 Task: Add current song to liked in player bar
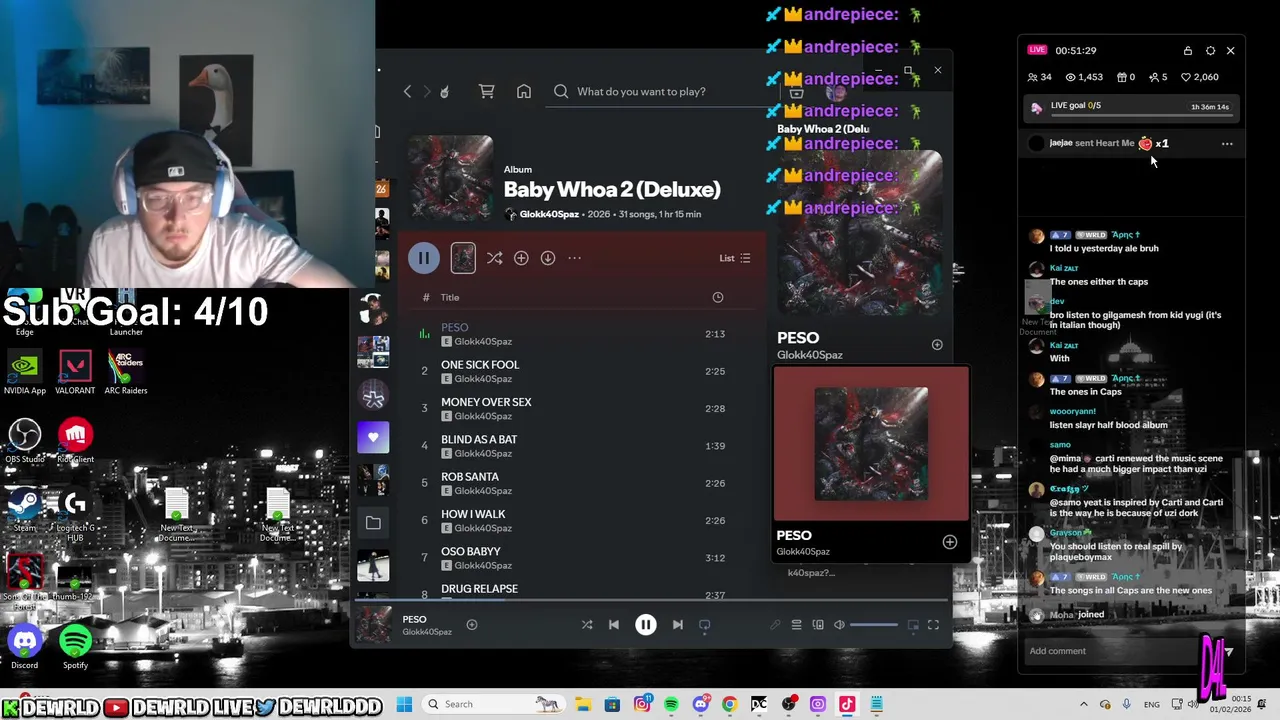tap(472, 625)
